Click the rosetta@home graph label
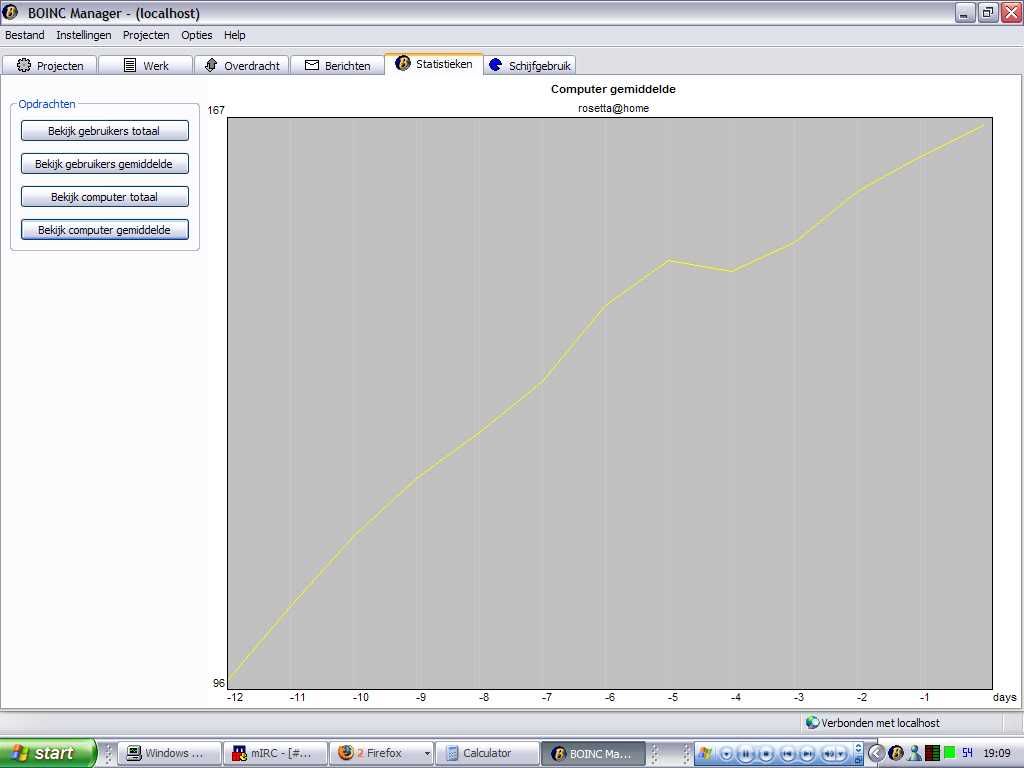 coord(613,108)
